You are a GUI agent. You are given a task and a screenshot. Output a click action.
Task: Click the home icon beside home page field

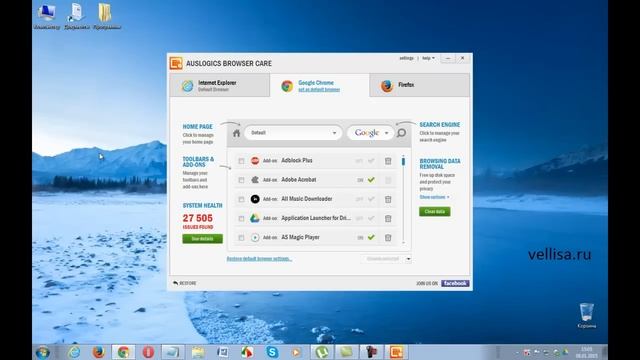point(236,133)
